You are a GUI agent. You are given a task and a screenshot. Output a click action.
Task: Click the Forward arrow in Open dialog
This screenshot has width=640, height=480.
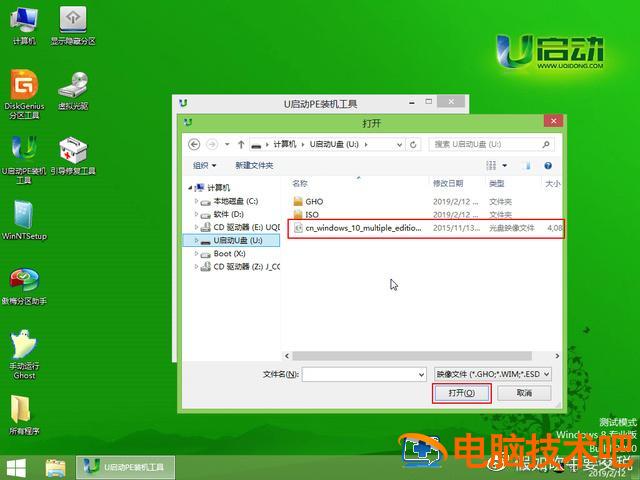point(211,144)
